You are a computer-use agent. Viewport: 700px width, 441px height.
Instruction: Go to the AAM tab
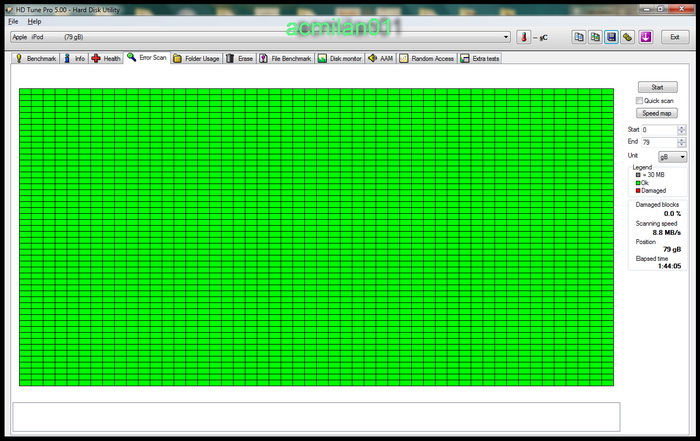(380, 59)
